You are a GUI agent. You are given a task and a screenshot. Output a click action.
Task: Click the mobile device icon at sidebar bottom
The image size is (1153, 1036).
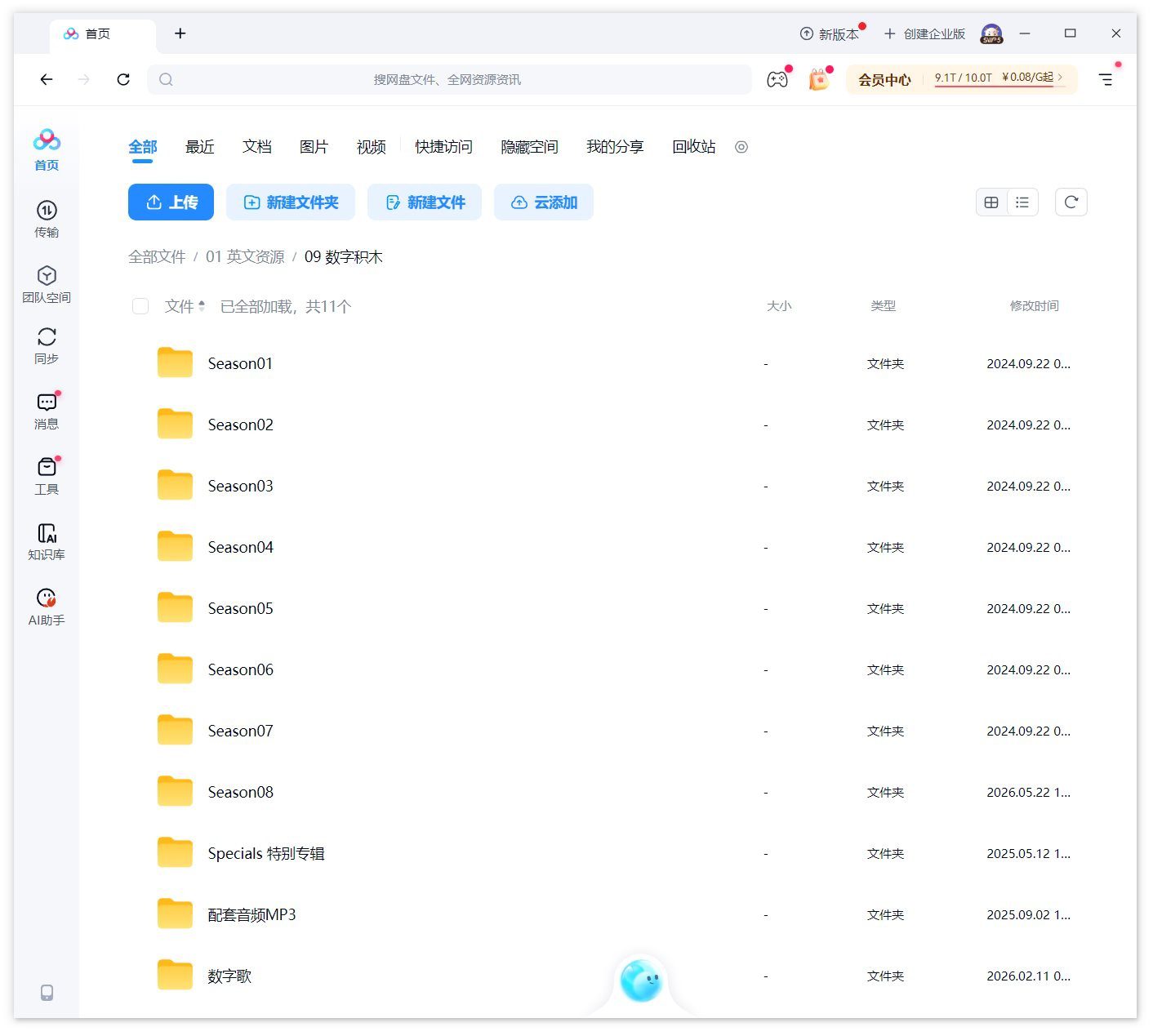point(47,993)
